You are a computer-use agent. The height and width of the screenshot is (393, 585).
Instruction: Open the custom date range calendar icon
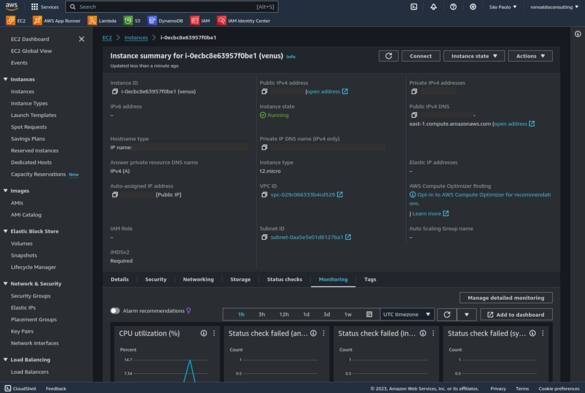pyautogui.click(x=369, y=314)
